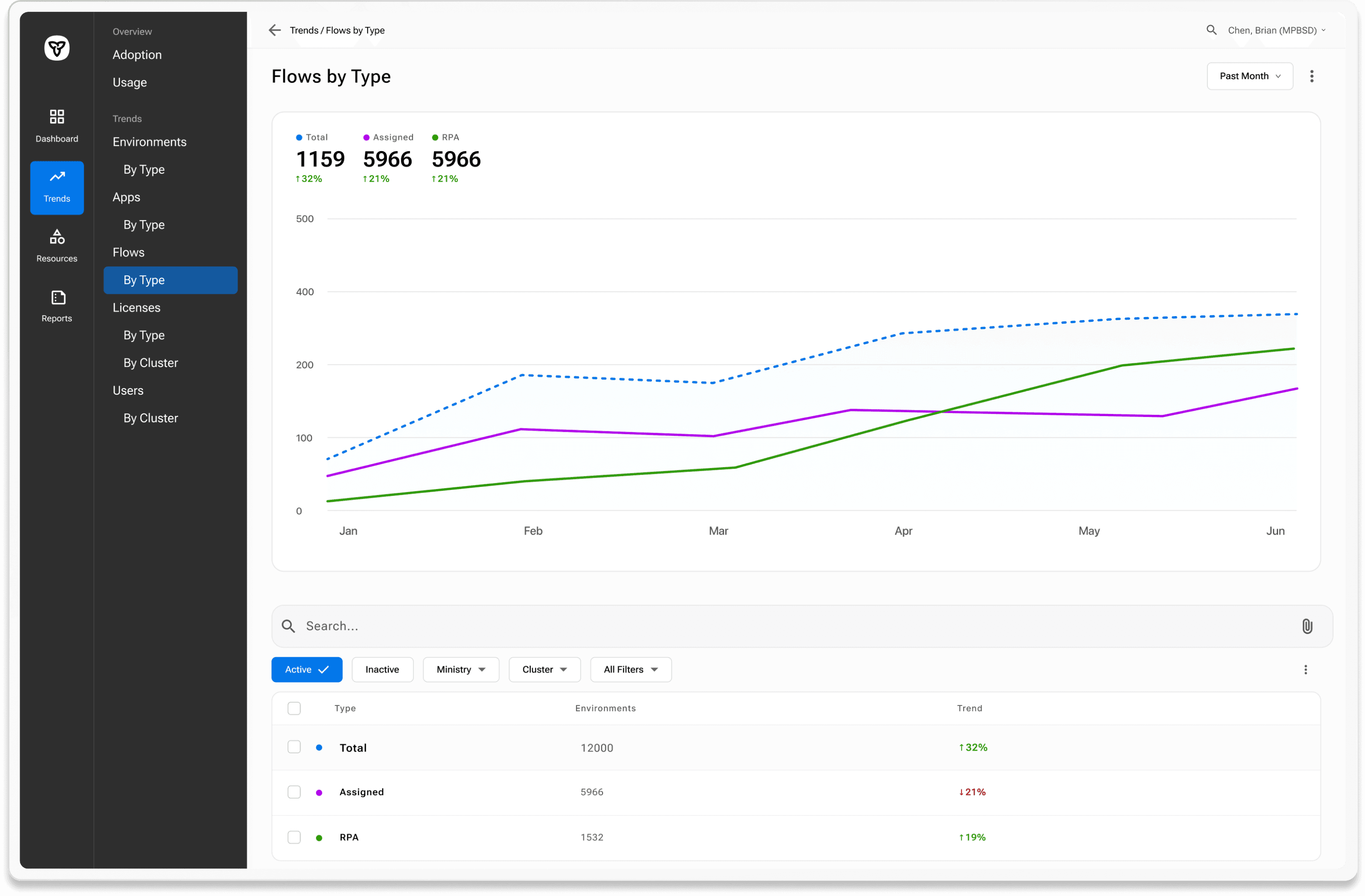Select Adoption in the Overview menu

pyautogui.click(x=137, y=55)
